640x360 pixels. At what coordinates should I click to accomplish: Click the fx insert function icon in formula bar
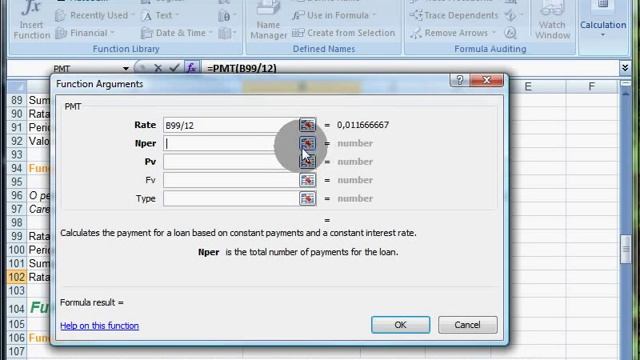coord(191,68)
